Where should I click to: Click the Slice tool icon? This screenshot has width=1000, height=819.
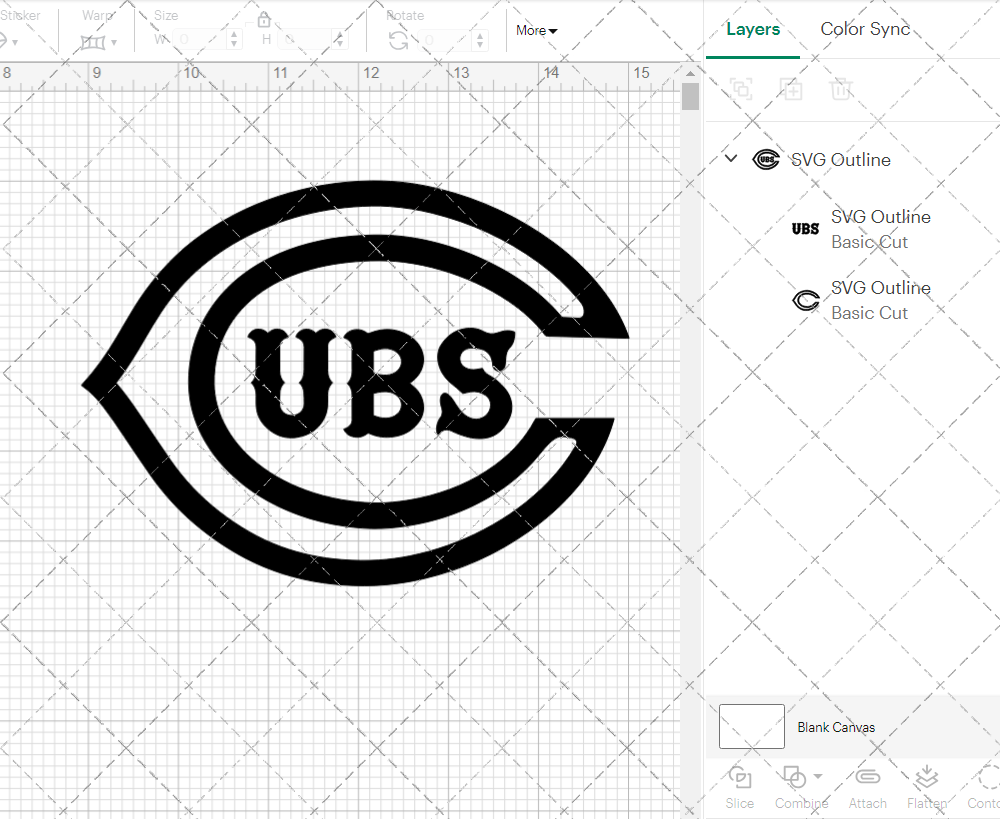point(740,777)
